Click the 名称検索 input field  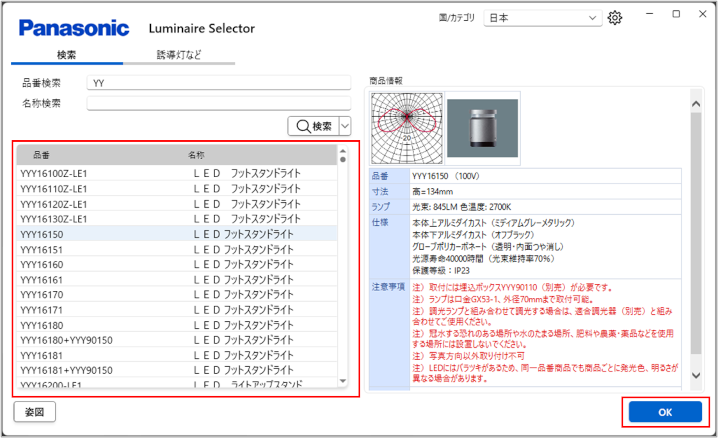(218, 102)
